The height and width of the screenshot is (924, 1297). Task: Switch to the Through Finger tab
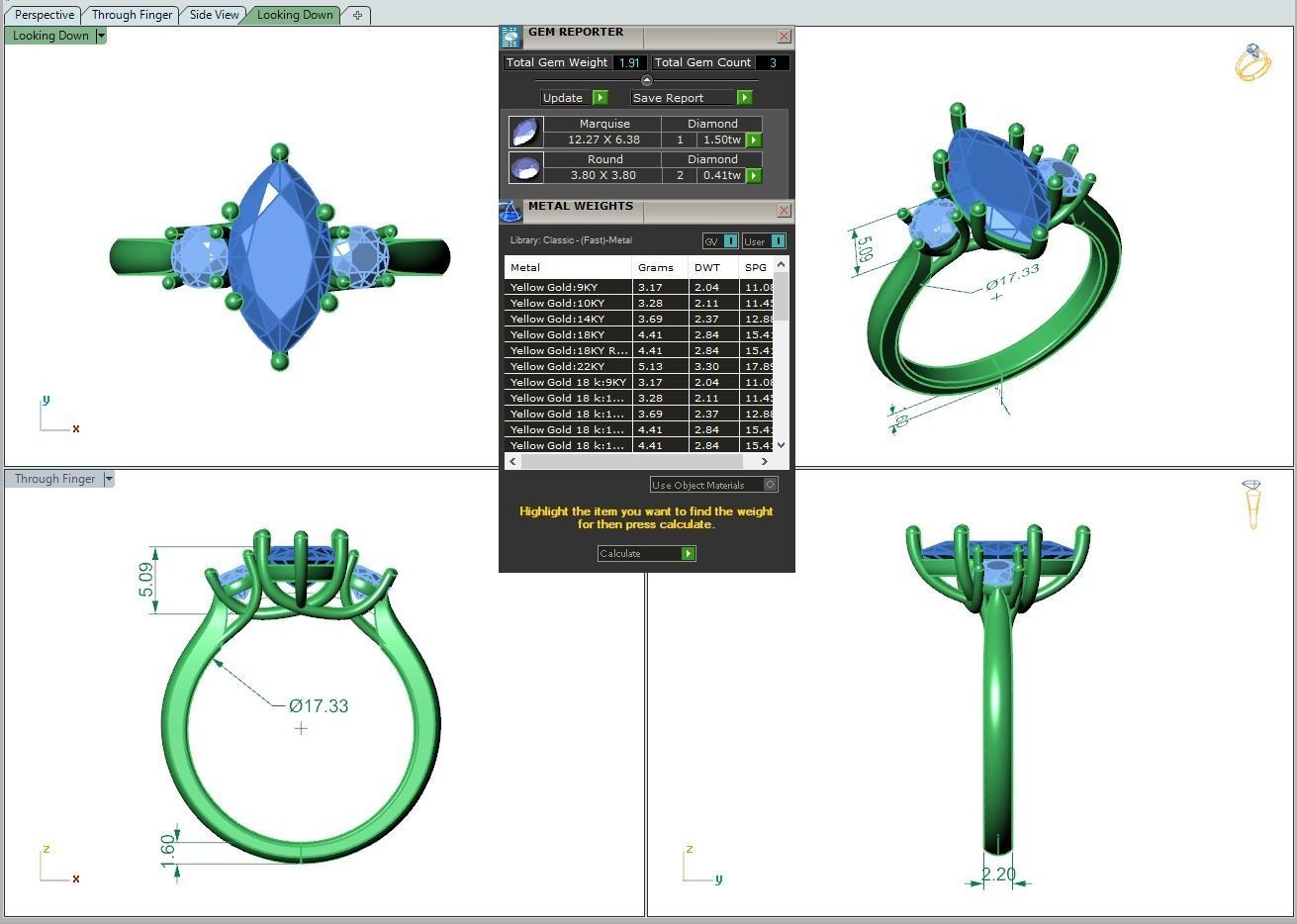click(x=132, y=15)
